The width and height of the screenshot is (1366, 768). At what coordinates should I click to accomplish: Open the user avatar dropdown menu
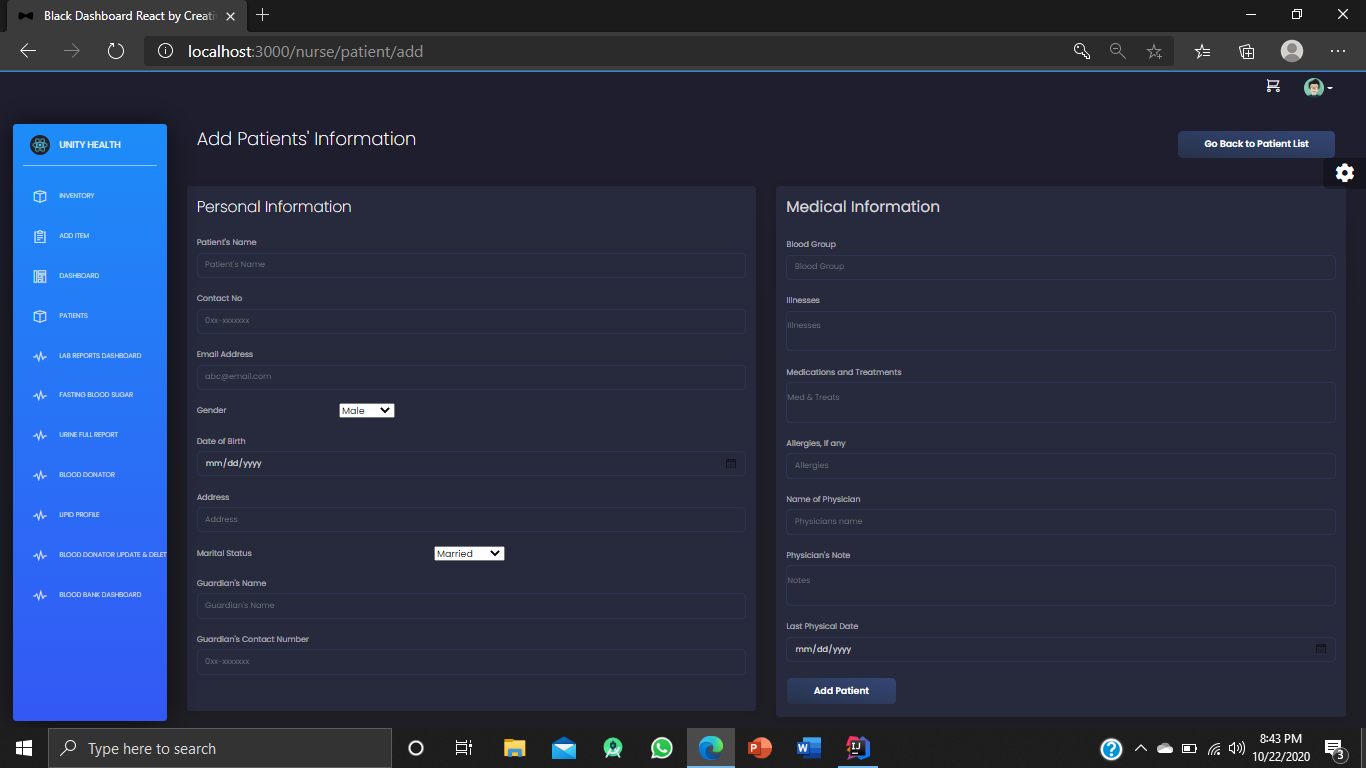1318,88
